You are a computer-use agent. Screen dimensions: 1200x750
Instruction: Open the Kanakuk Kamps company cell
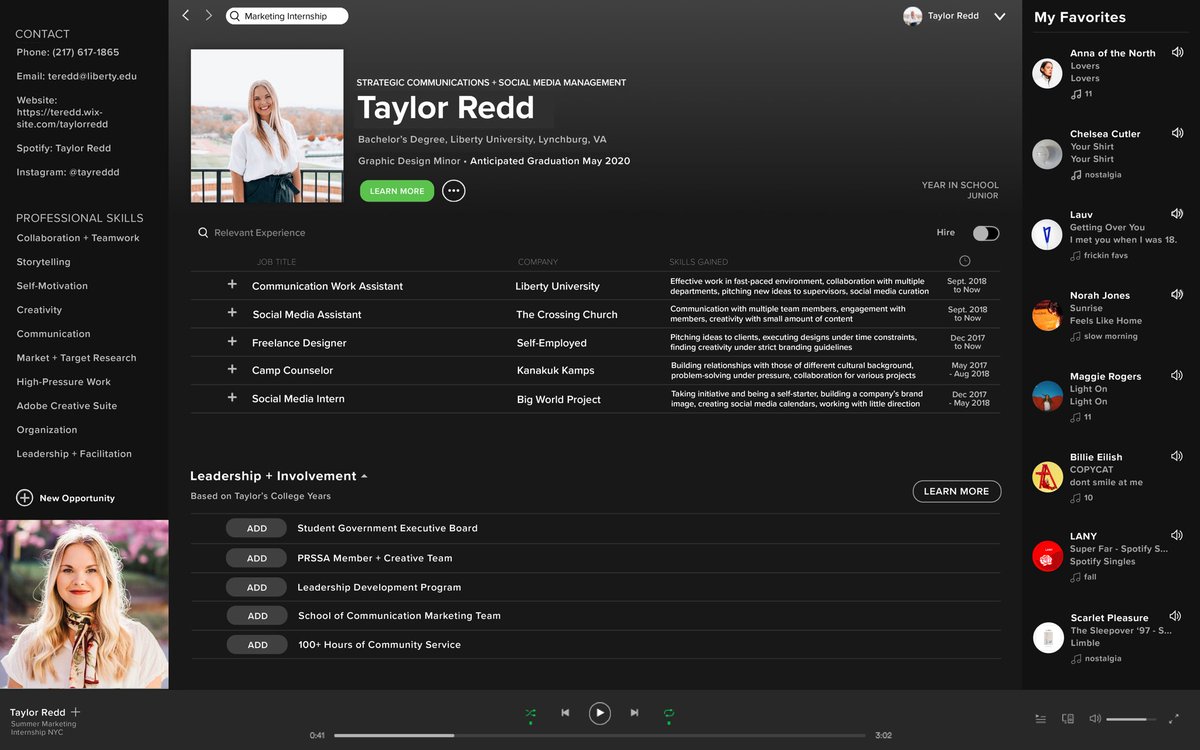pos(555,371)
